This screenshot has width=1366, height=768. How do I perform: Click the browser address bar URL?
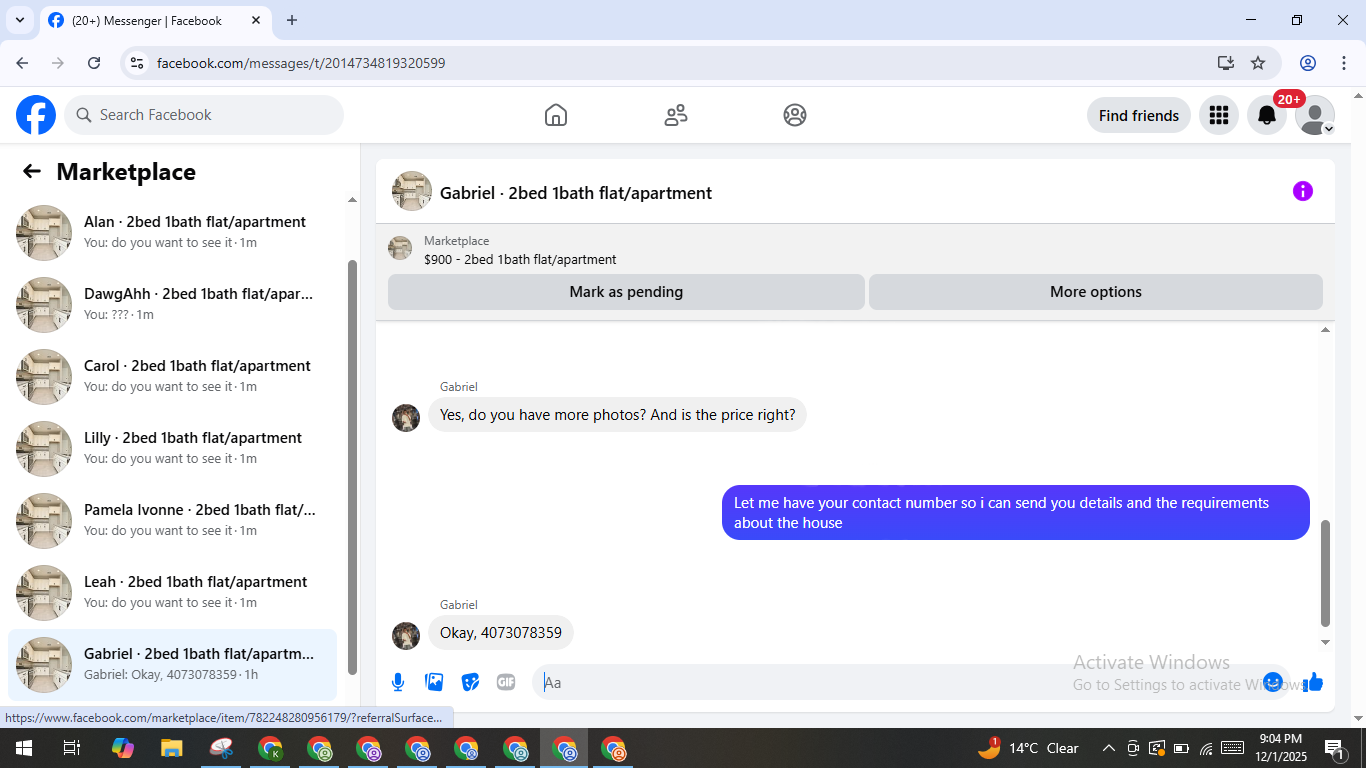301,63
